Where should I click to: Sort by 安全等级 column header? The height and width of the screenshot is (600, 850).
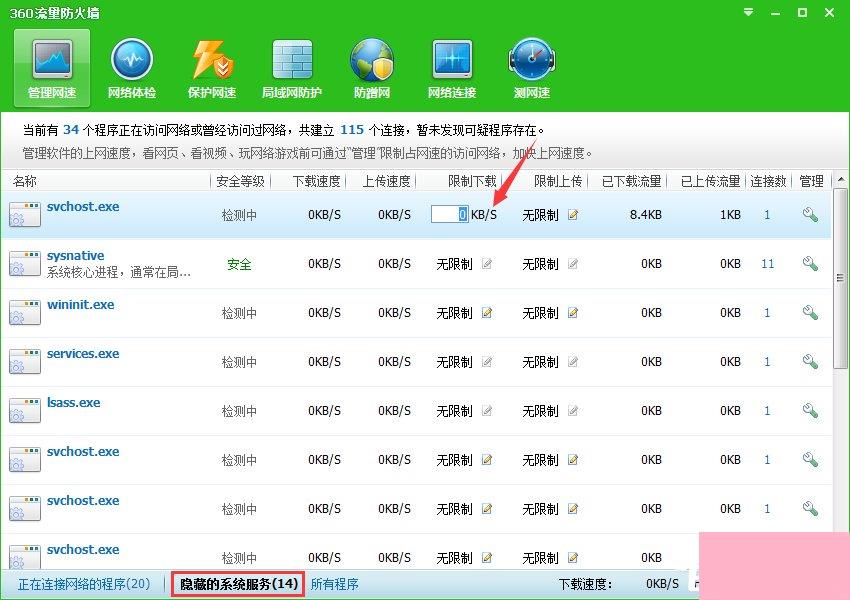[x=240, y=181]
